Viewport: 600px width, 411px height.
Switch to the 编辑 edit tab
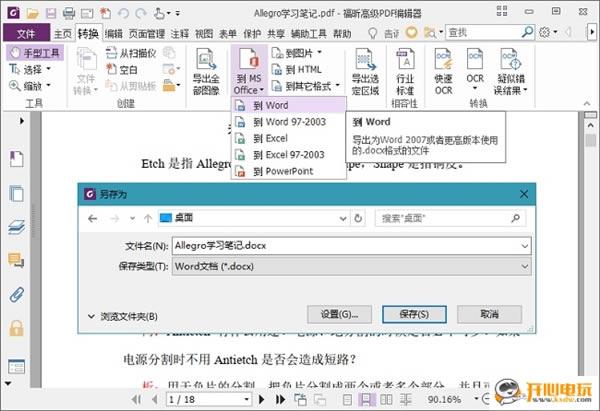point(114,34)
